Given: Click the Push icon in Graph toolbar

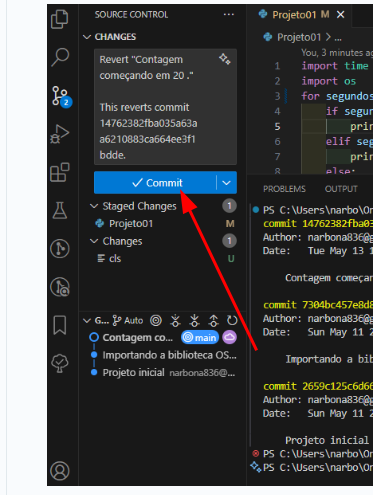Looking at the screenshot, I should pos(213,321).
